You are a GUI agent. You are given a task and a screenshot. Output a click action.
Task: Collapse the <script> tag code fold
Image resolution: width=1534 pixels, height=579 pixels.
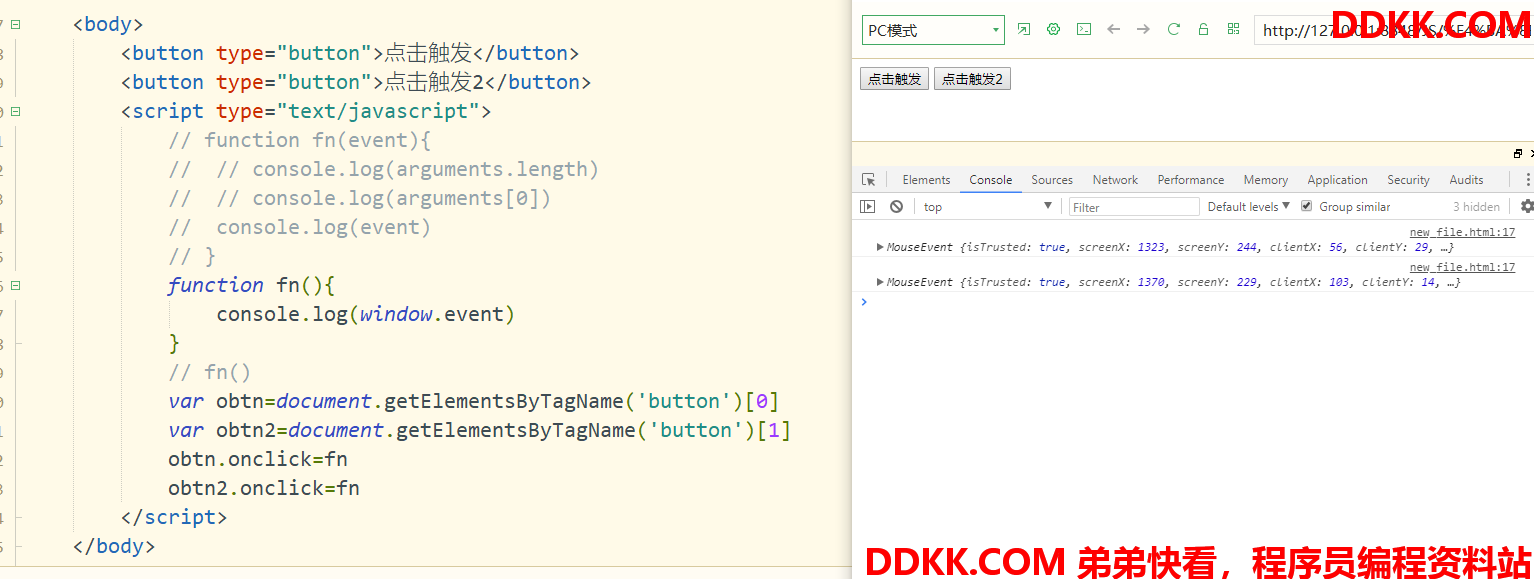coord(15,111)
